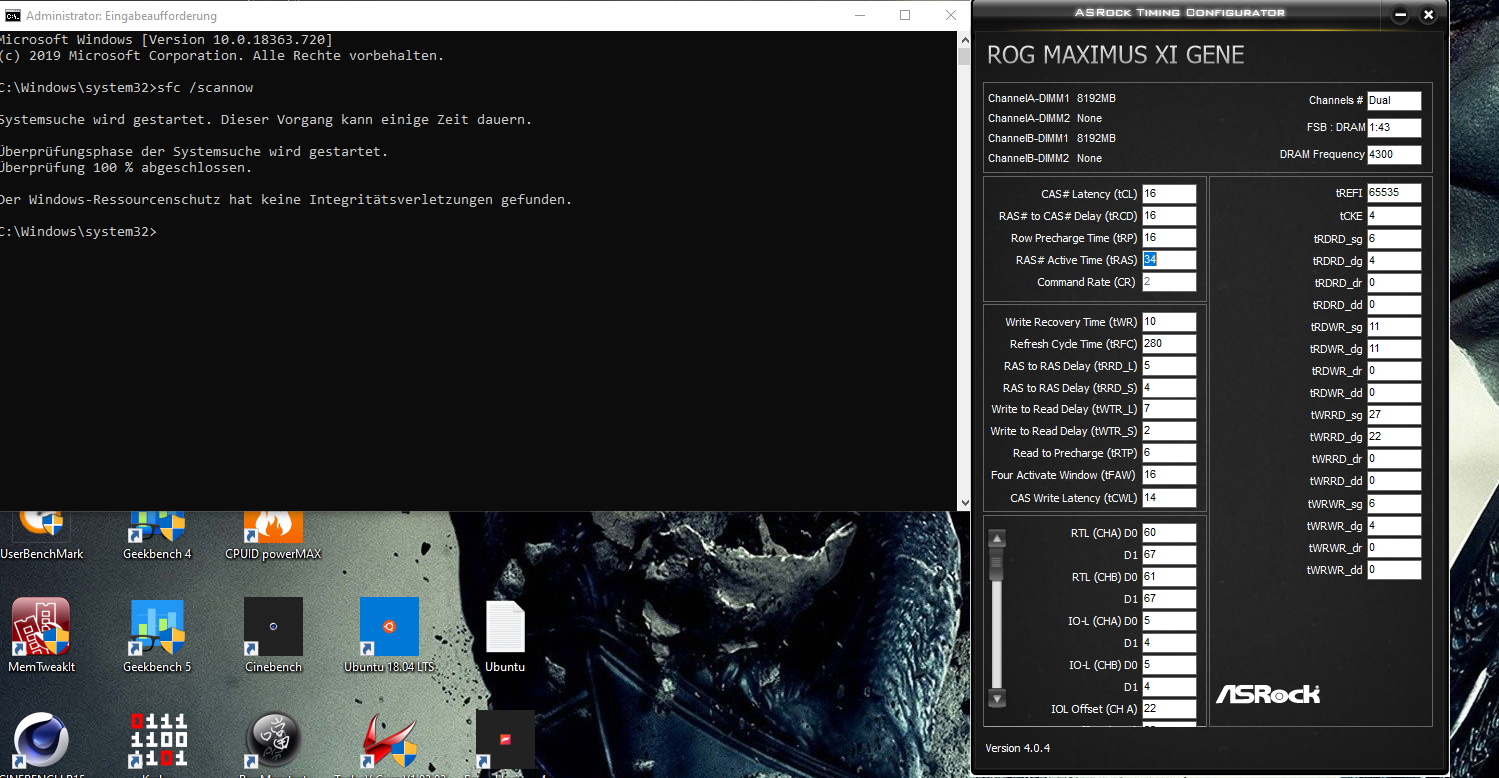
Task: Select the CPUID powerMAX flame icon
Action: point(273,527)
